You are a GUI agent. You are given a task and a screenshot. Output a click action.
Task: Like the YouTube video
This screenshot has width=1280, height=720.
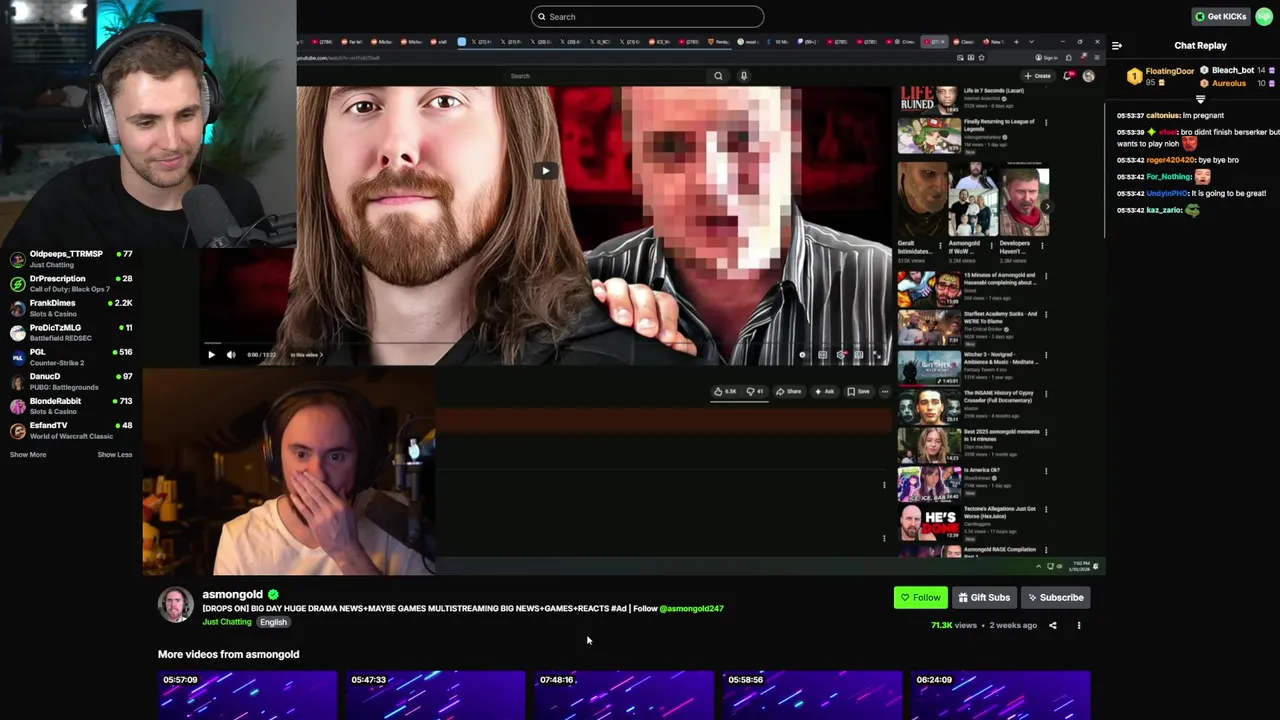(725, 391)
